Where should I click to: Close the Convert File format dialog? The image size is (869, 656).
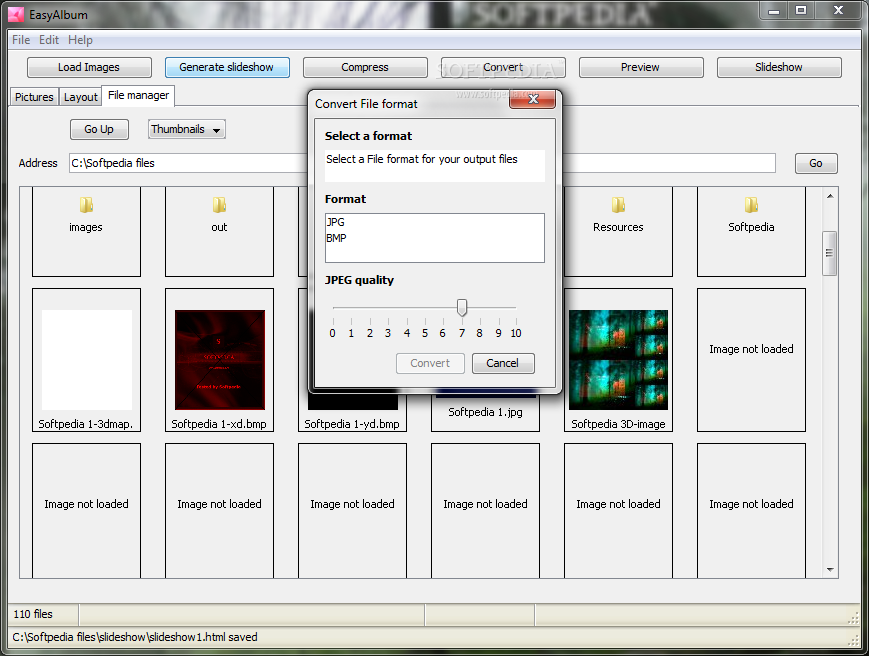(x=533, y=99)
